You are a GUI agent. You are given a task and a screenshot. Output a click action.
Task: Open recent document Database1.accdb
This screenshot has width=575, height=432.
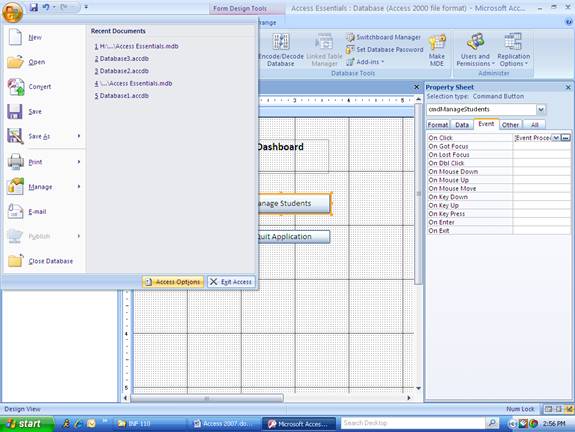click(121, 96)
